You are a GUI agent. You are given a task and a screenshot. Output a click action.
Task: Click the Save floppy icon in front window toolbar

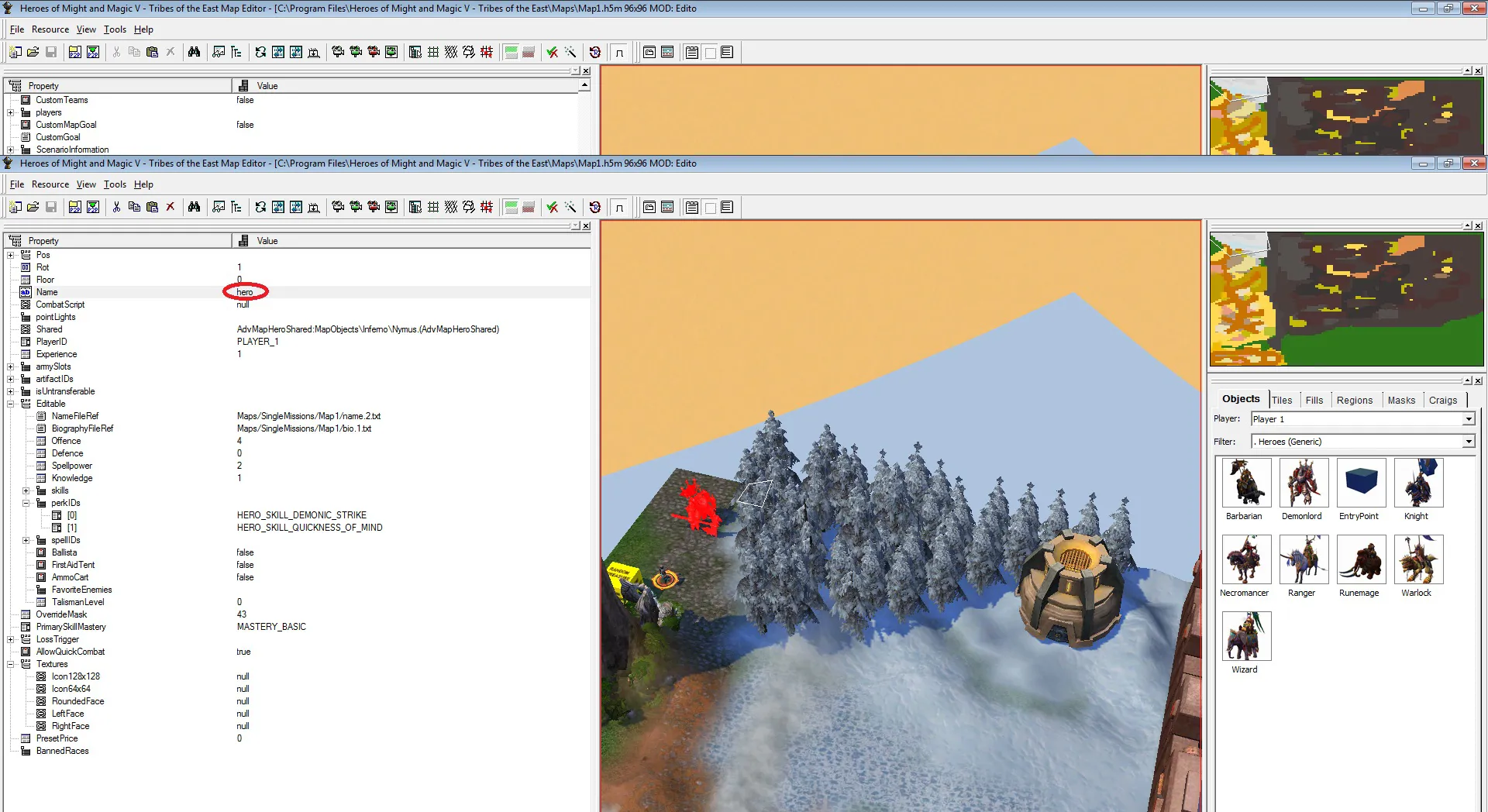[50, 207]
